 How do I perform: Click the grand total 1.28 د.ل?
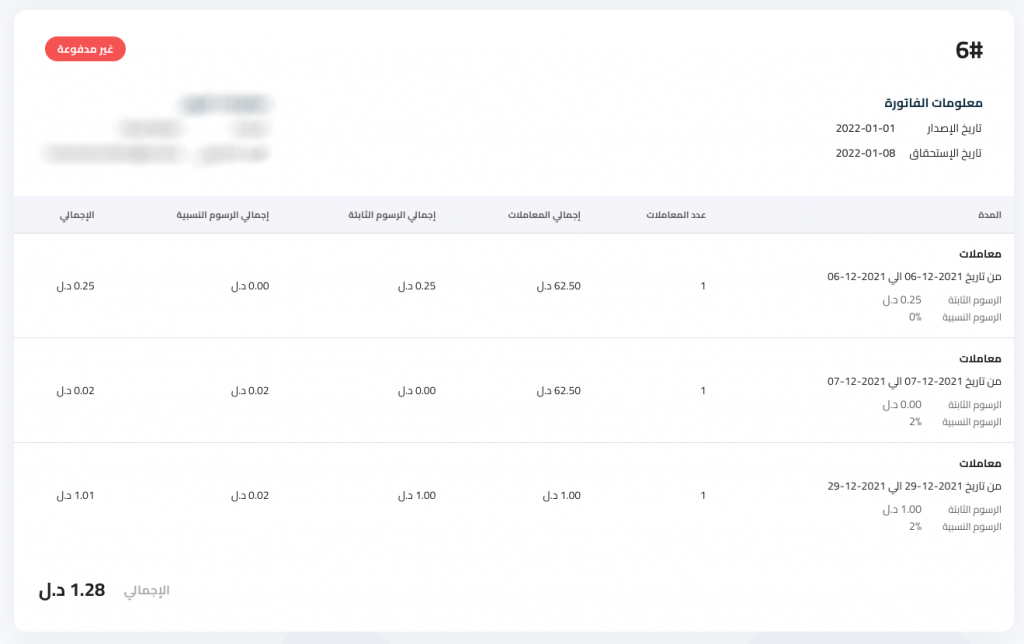coord(72,590)
